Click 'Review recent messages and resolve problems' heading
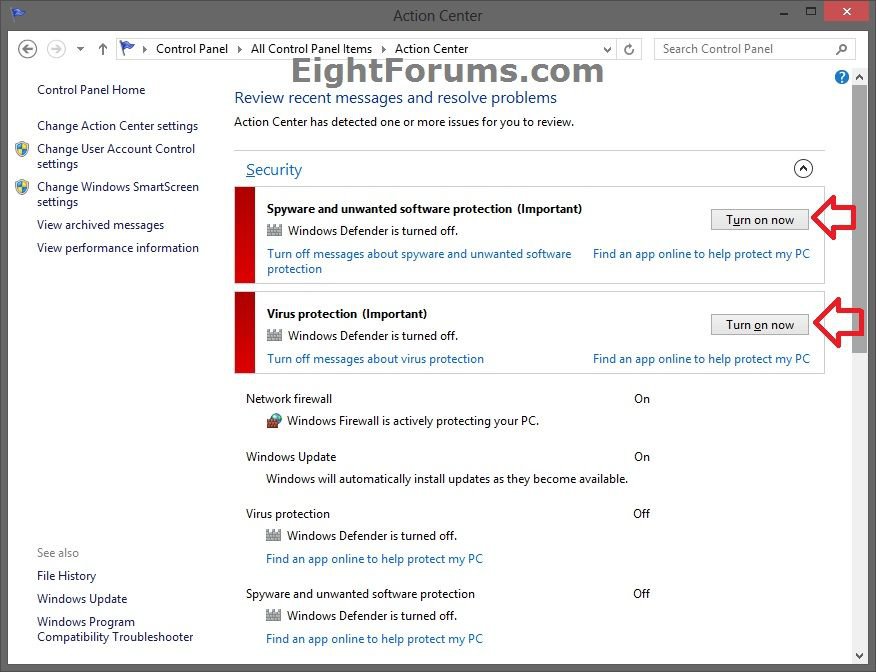This screenshot has height=672, width=876. [396, 98]
